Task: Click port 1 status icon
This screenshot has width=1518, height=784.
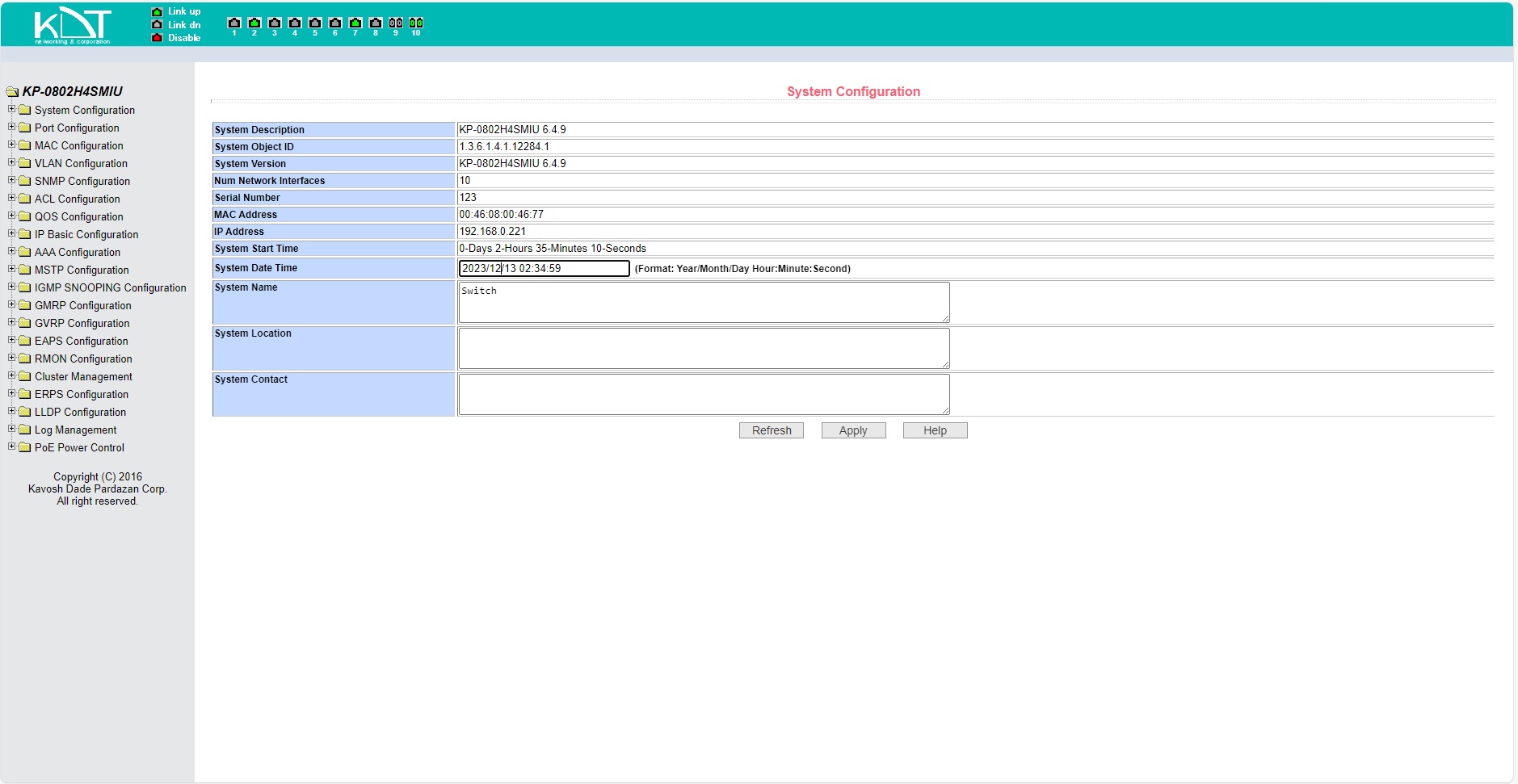Action: [x=234, y=23]
